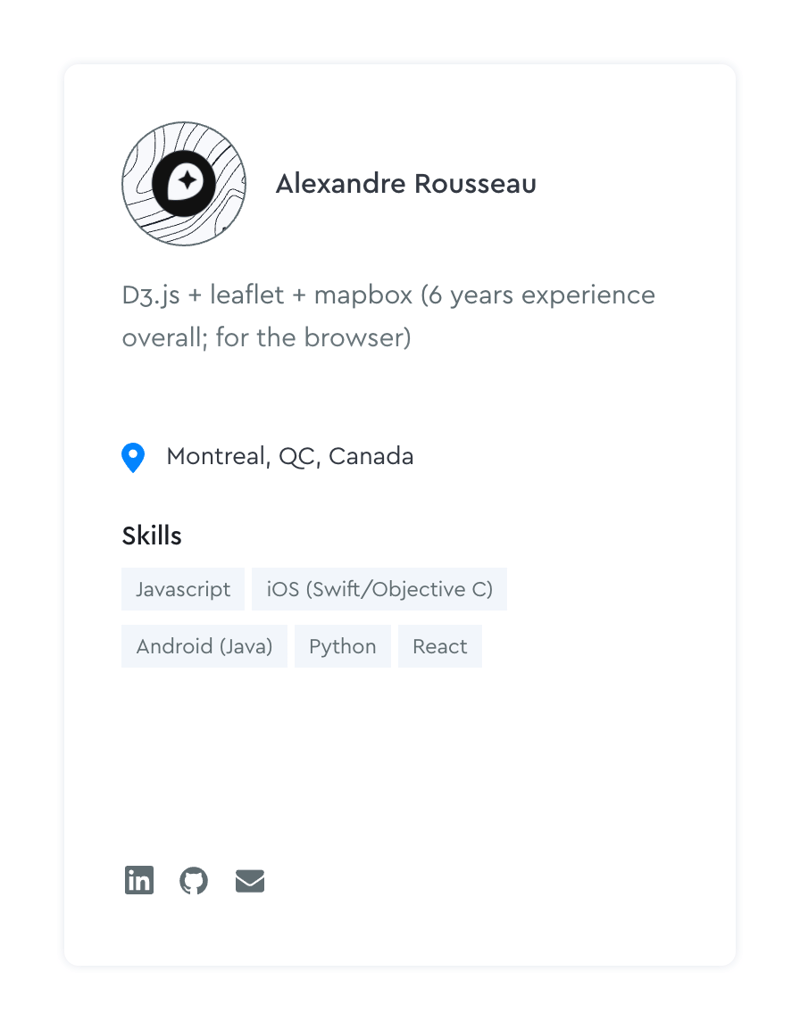Click the circular avatar with topographic map design
Image resolution: width=800 pixels, height=1030 pixels.
coord(184,184)
